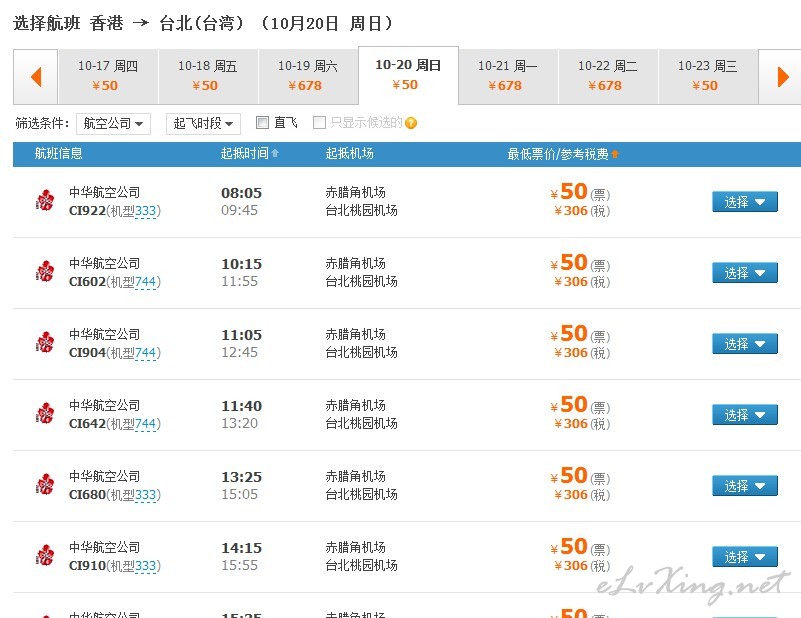Switch to the 10-22 周二 date tab
The height and width of the screenshot is (618, 801).
point(608,77)
